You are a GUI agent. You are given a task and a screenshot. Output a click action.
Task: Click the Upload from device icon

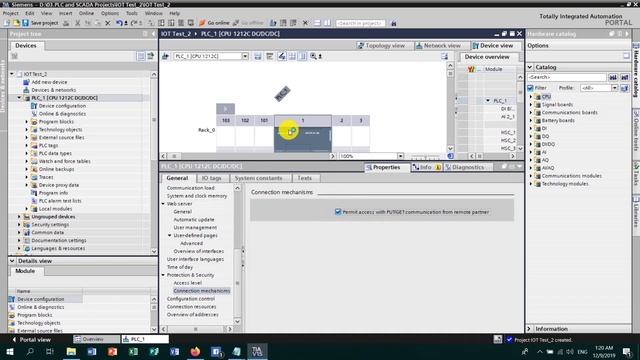click(171, 23)
